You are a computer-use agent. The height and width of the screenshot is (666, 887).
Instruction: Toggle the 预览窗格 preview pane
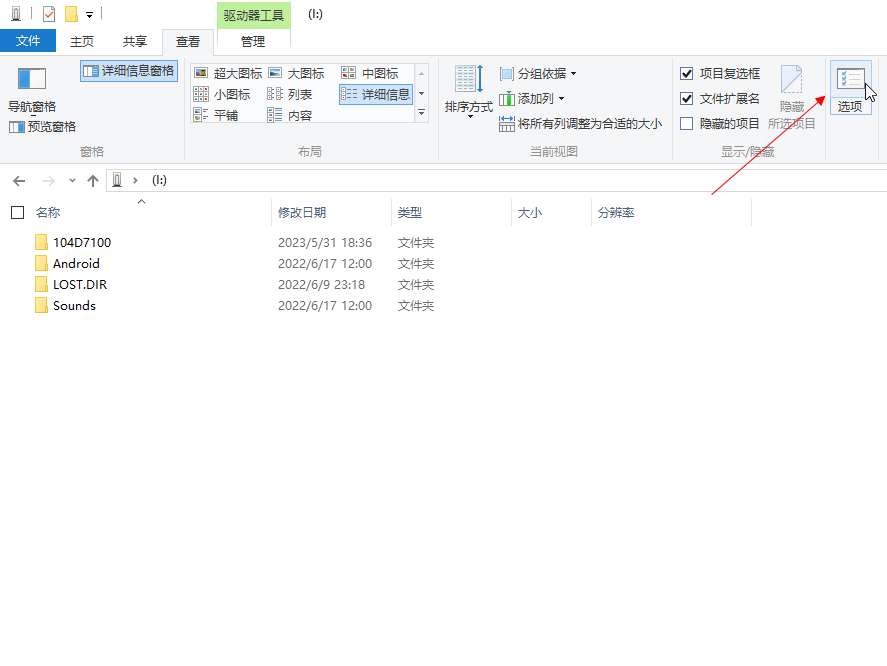click(x=42, y=127)
